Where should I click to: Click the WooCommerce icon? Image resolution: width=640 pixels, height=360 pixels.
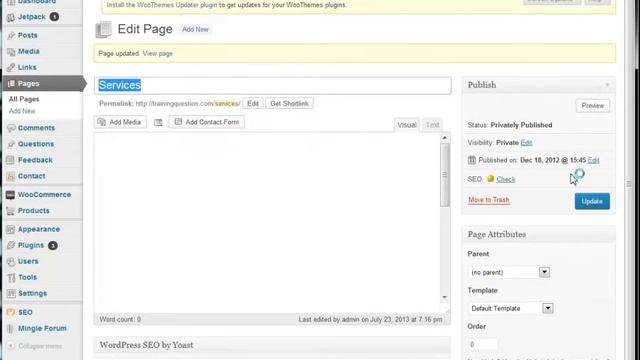tap(11, 195)
